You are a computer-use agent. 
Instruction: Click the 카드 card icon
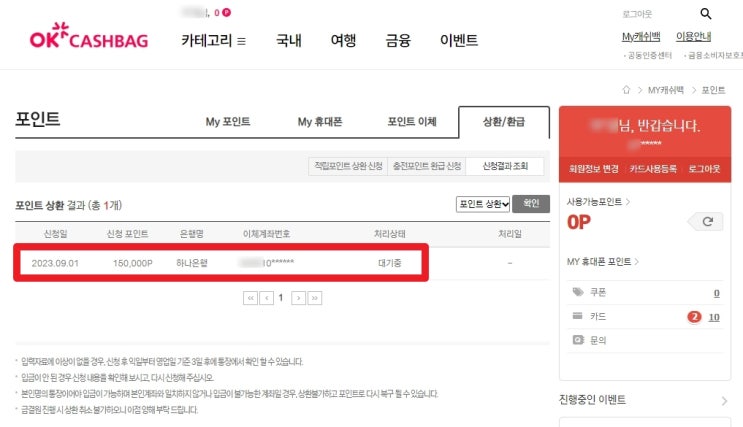[x=578, y=316]
